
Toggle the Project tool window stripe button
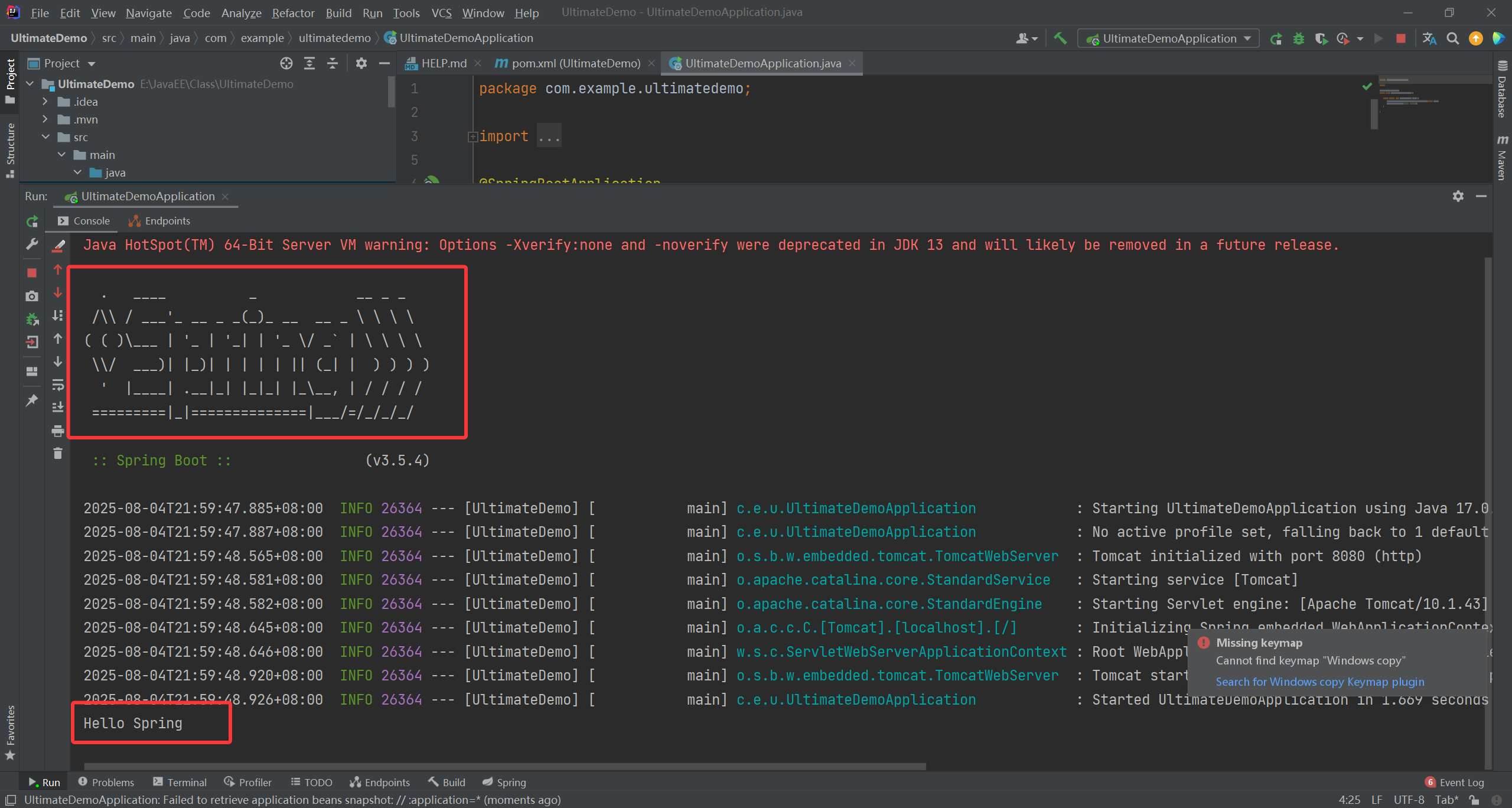(10, 82)
